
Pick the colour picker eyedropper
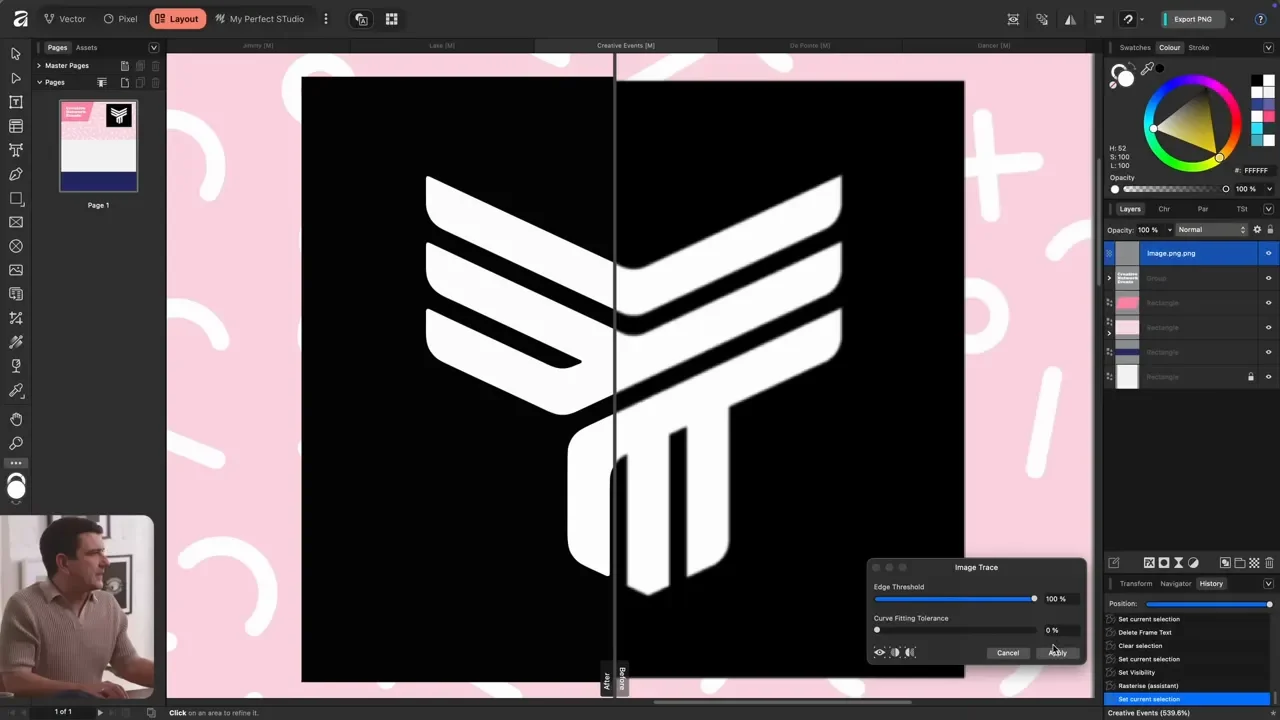1147,69
